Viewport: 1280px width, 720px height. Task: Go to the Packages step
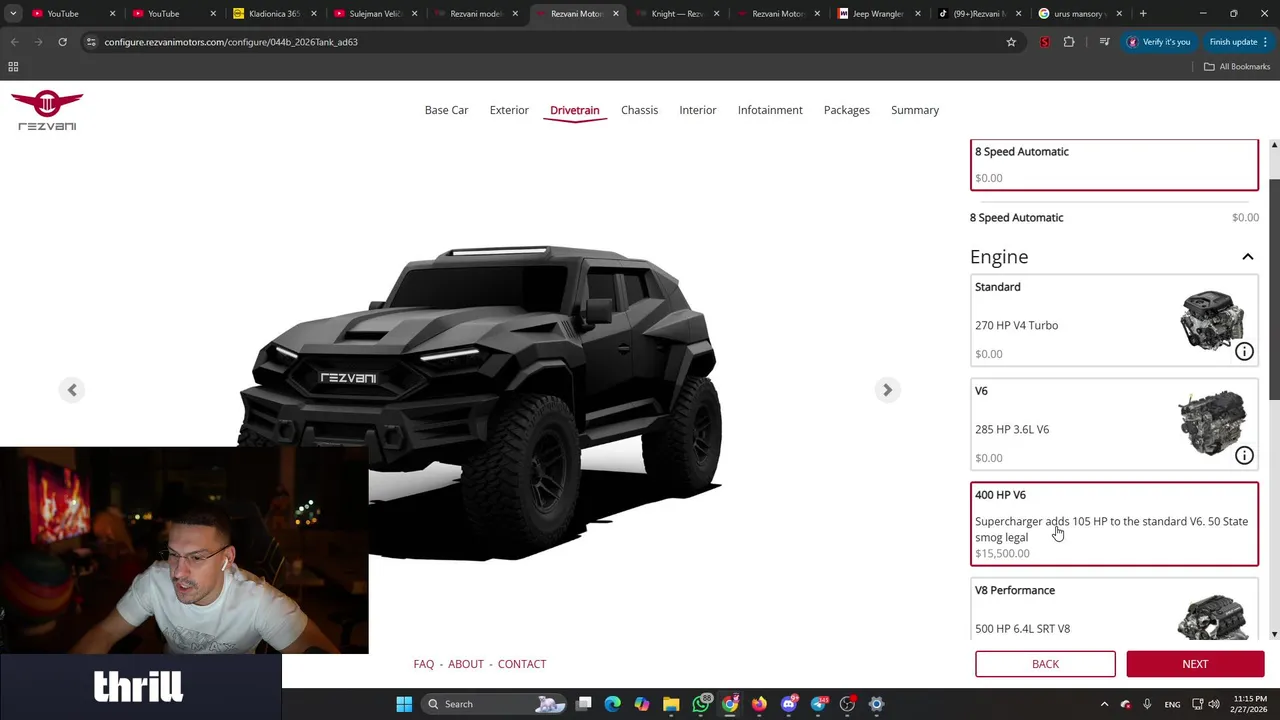(x=847, y=110)
